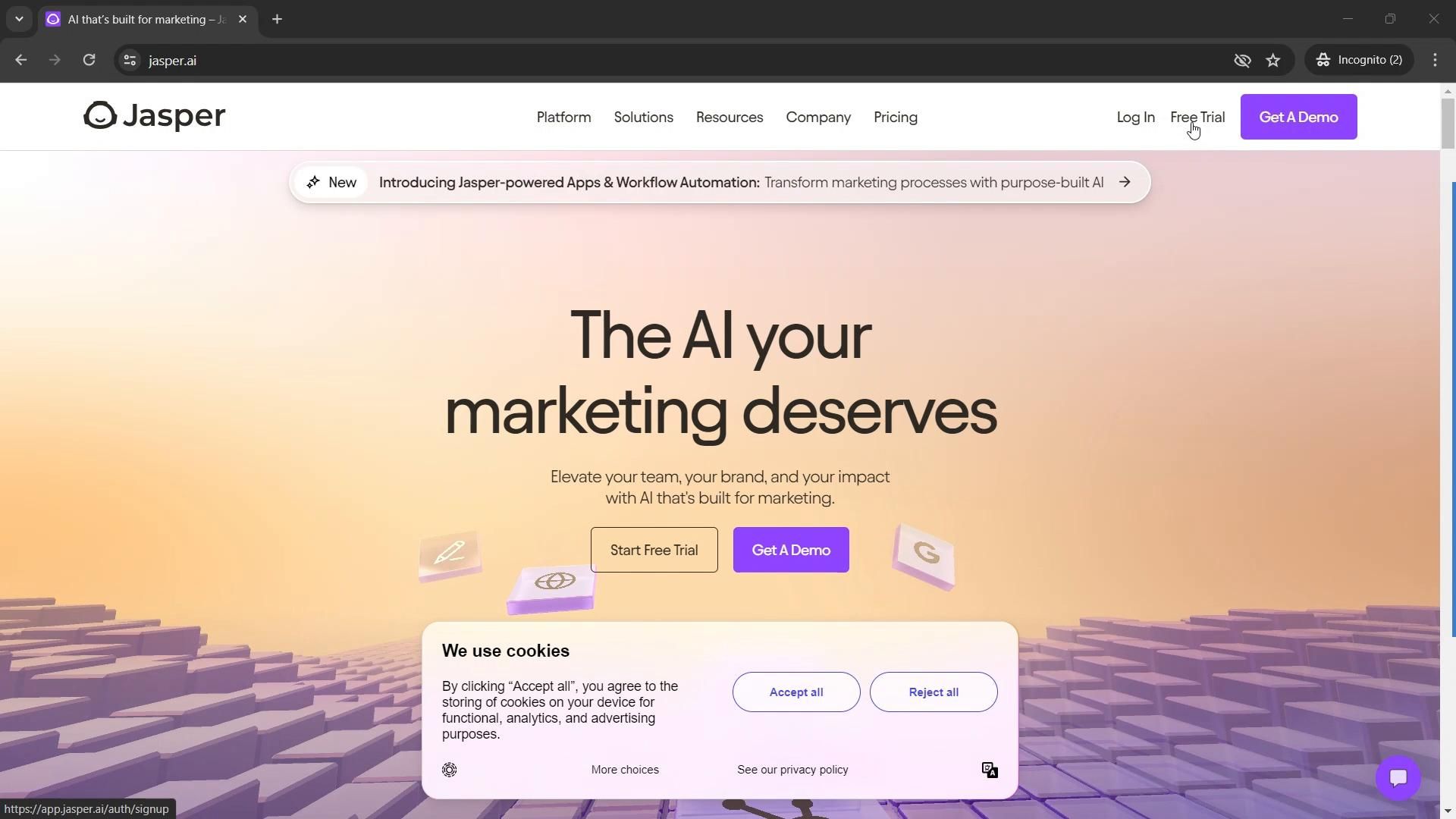This screenshot has width=1456, height=819.
Task: Click back navigation arrow in browser
Action: point(22,60)
